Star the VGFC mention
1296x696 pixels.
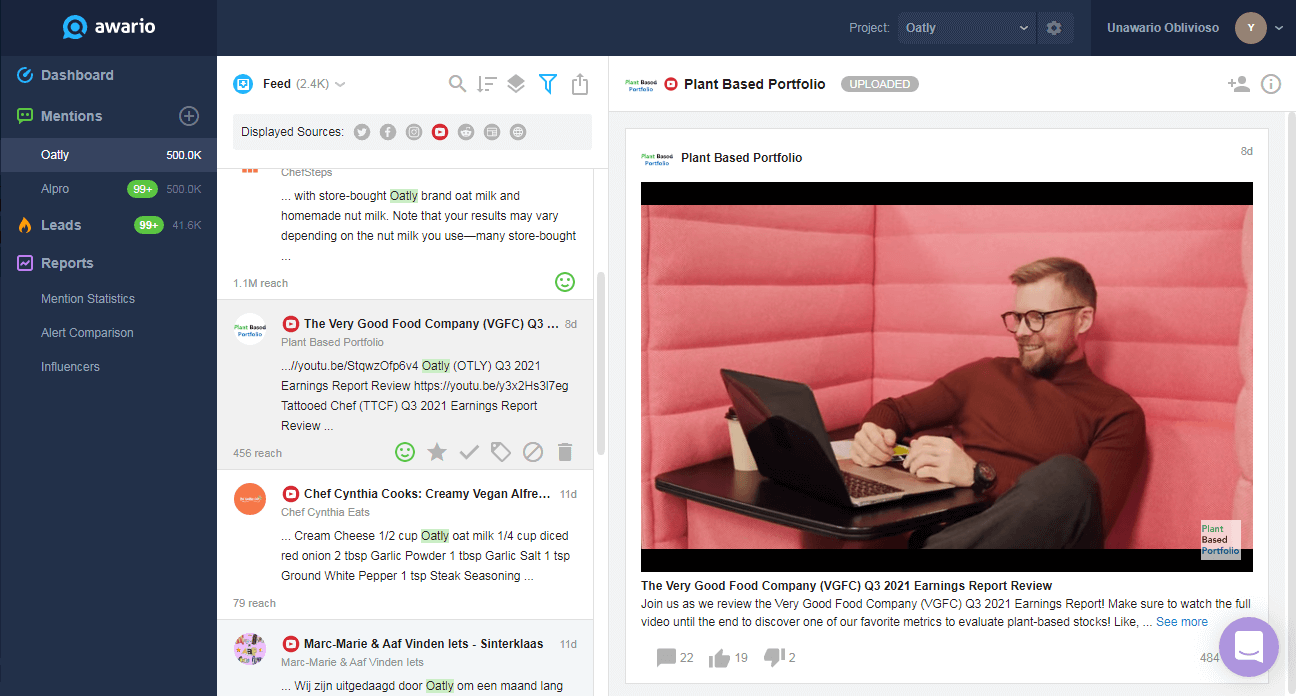coord(437,453)
